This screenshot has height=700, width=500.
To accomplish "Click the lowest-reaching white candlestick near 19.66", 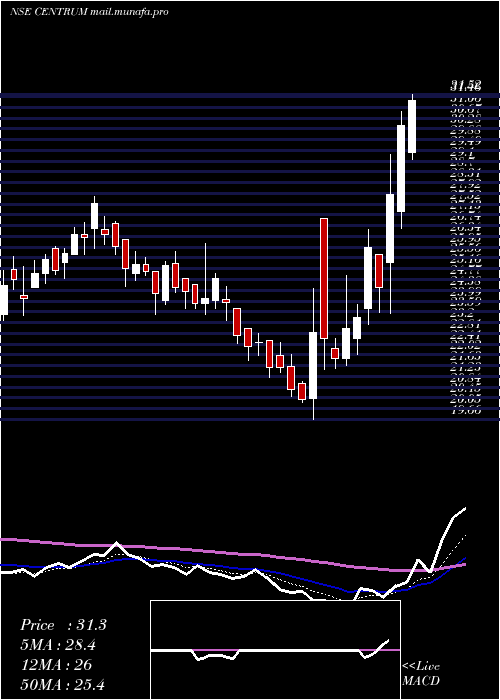I will [x=313, y=365].
